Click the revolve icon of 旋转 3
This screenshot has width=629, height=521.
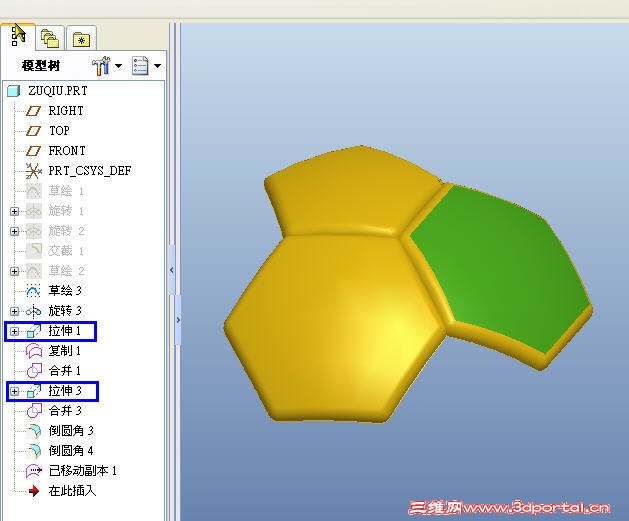tap(33, 311)
